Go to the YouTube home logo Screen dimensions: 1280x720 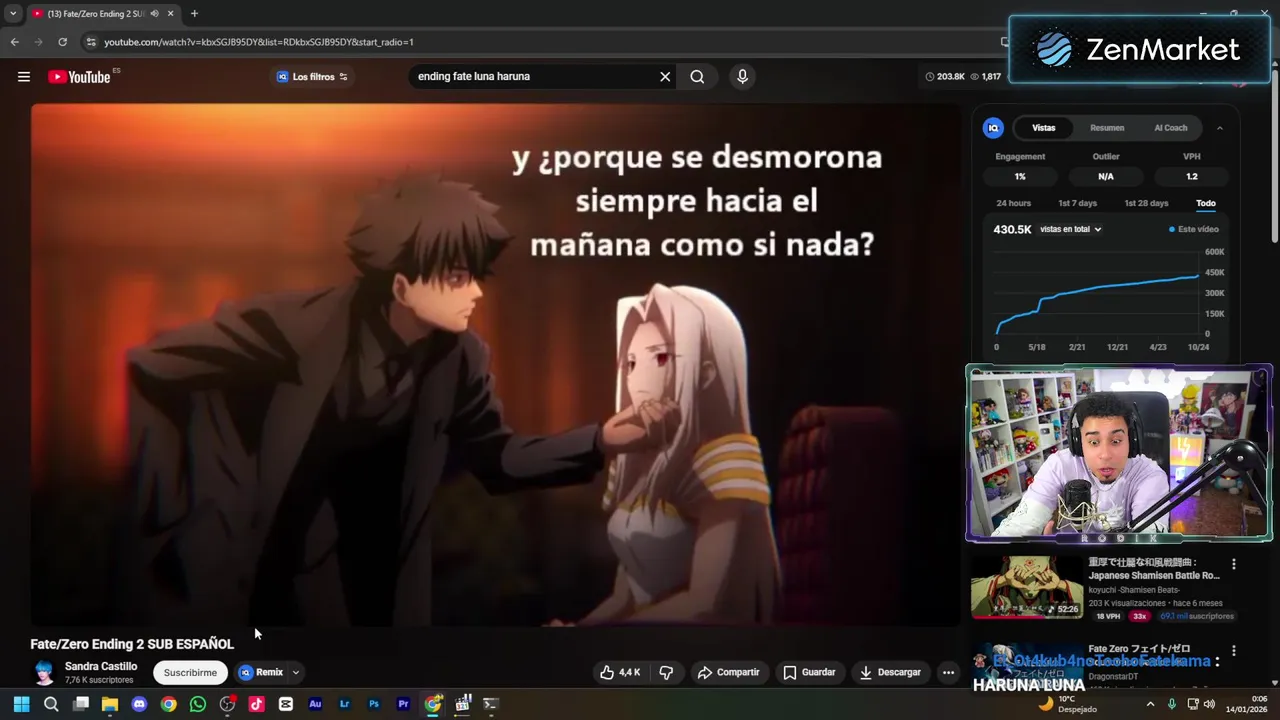click(x=79, y=77)
